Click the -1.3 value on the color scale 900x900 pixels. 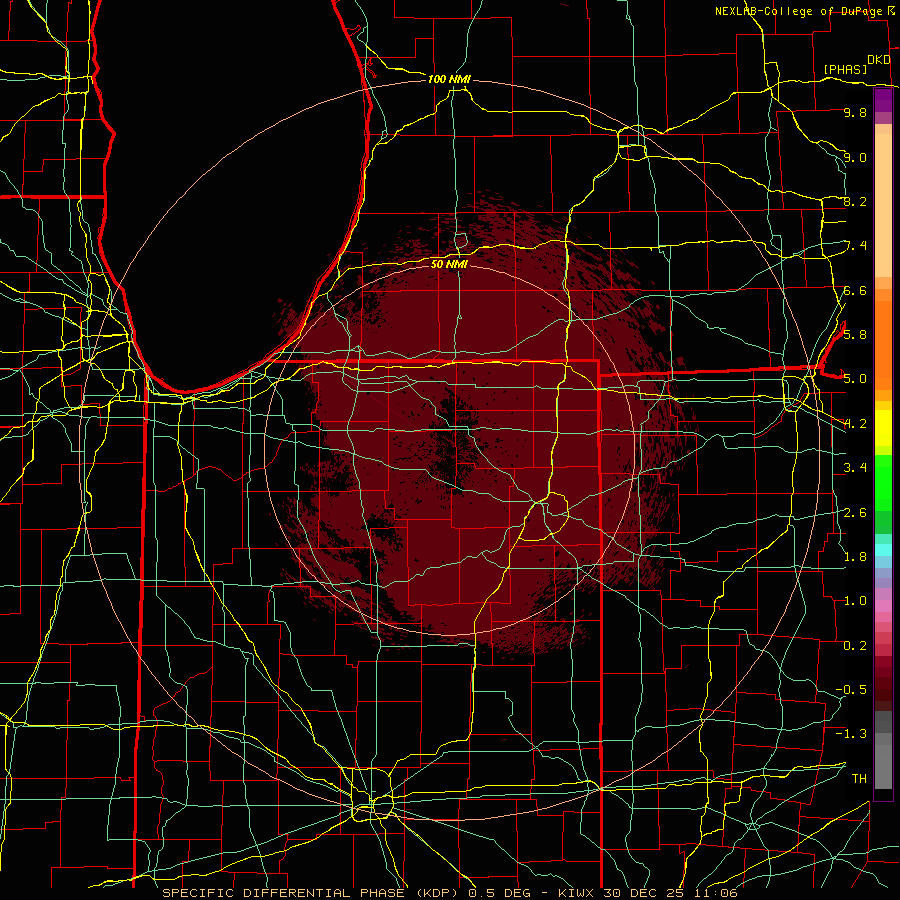tap(851, 734)
